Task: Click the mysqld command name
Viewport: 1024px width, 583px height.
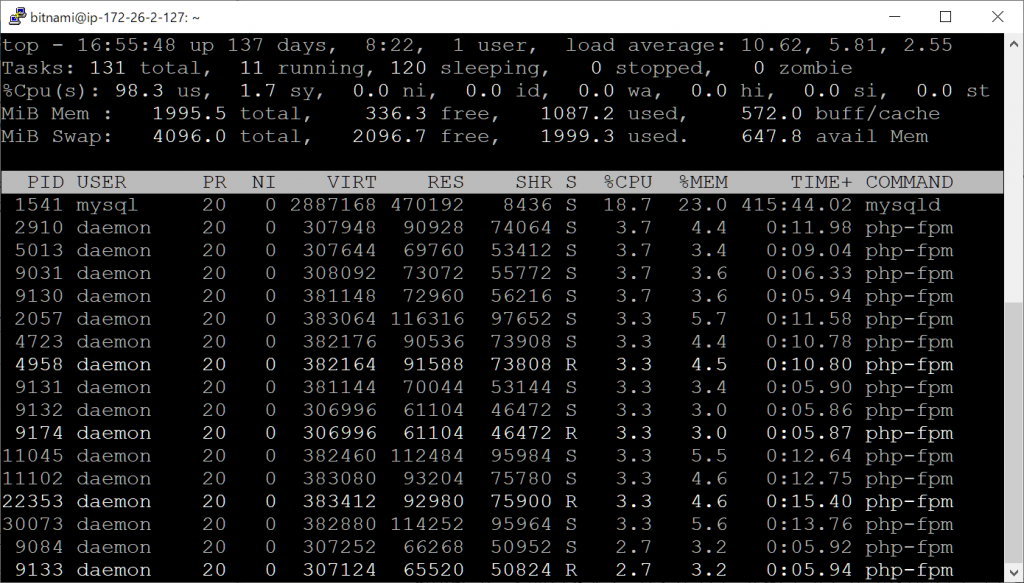Action: (x=903, y=205)
